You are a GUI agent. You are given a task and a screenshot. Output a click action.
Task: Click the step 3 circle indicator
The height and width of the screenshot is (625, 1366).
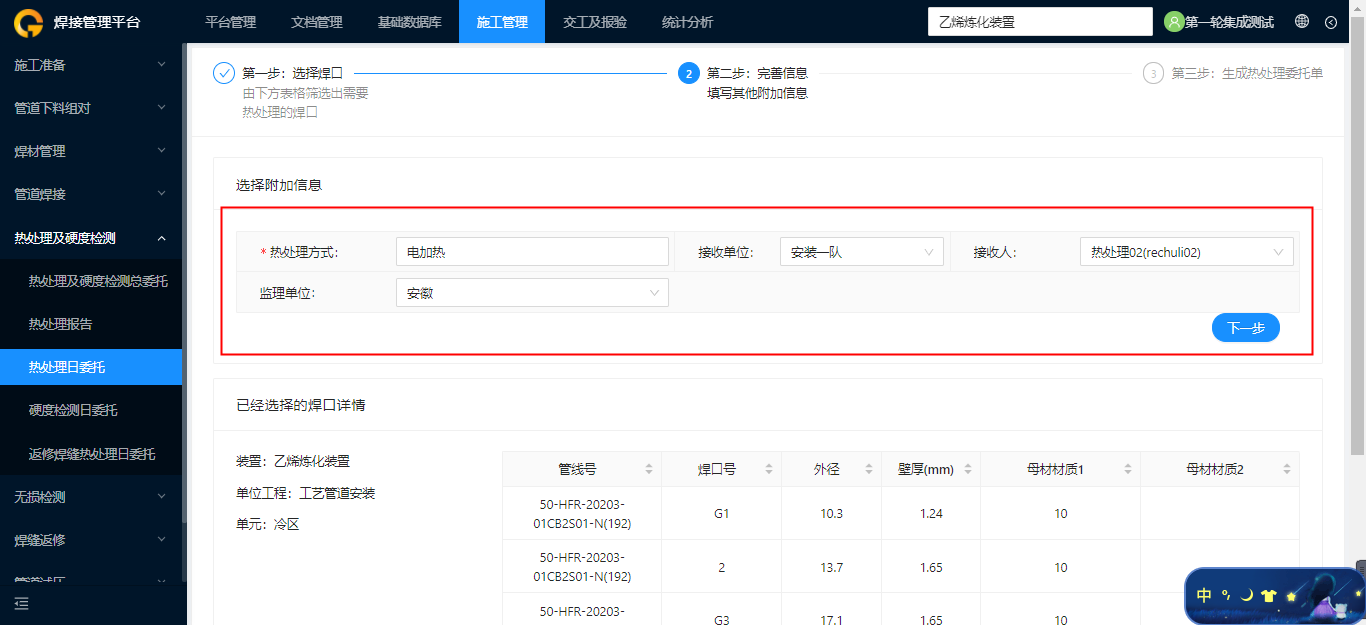(1153, 73)
